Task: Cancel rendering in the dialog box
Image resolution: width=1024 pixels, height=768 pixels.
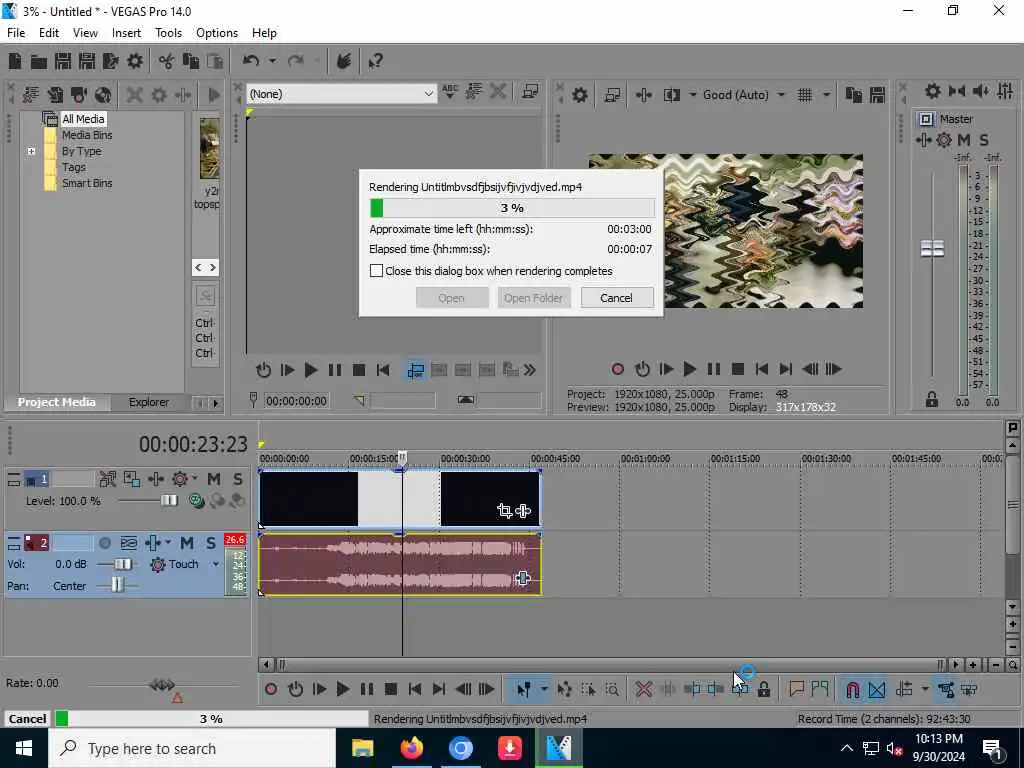Action: coord(616,298)
